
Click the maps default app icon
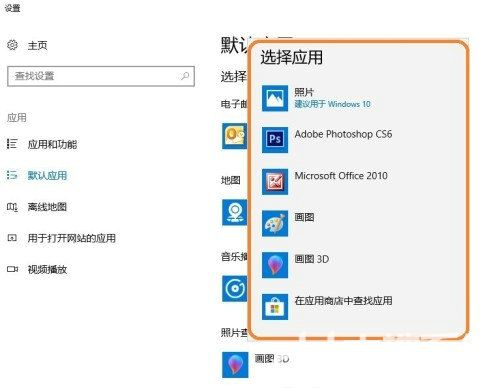[x=235, y=212]
